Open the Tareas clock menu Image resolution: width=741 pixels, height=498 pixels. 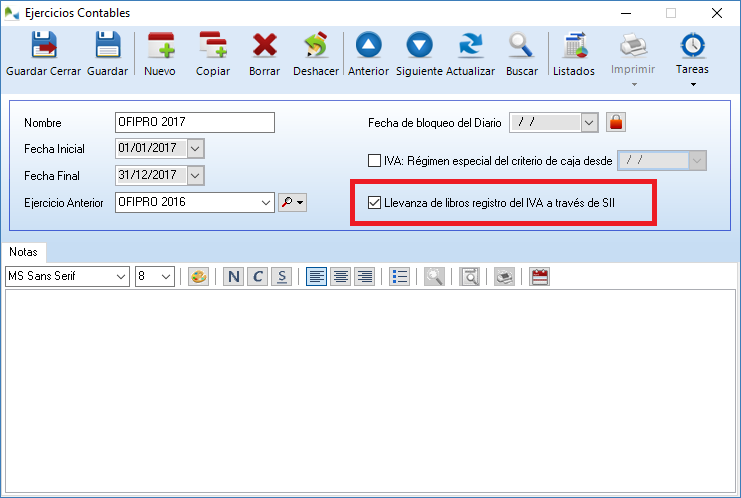click(692, 45)
